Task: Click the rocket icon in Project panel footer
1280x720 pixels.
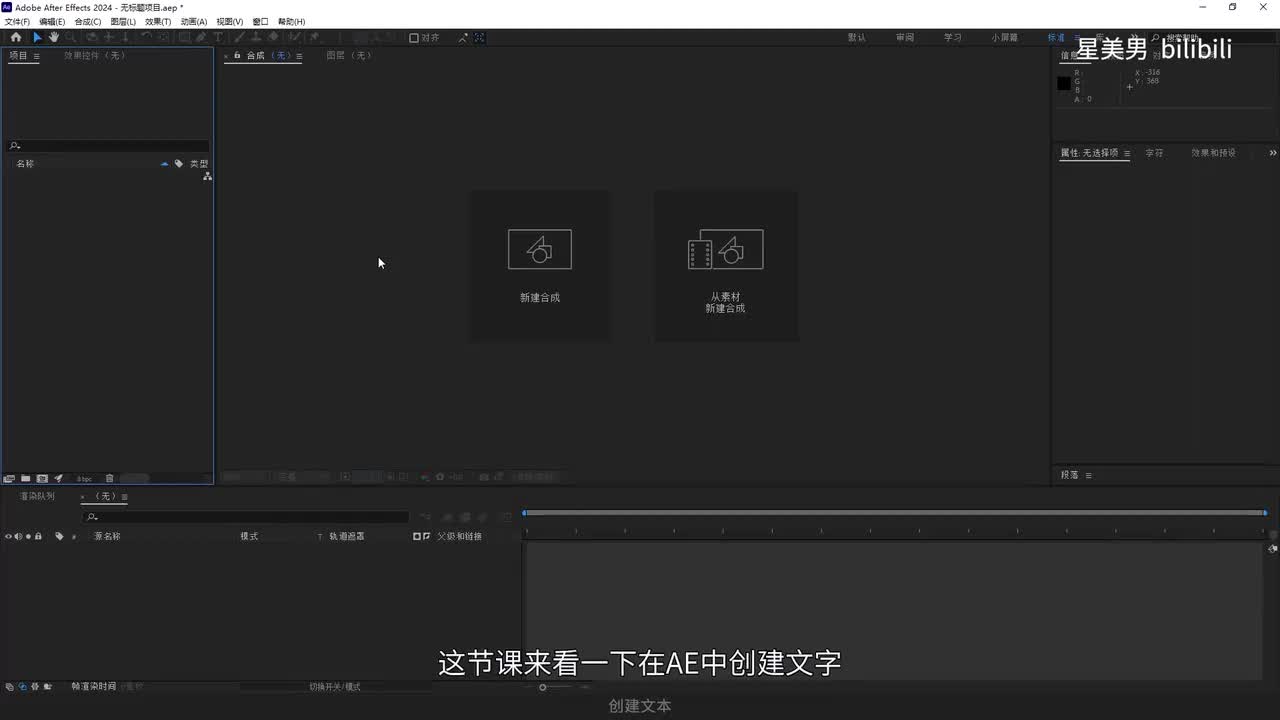Action: coord(59,478)
